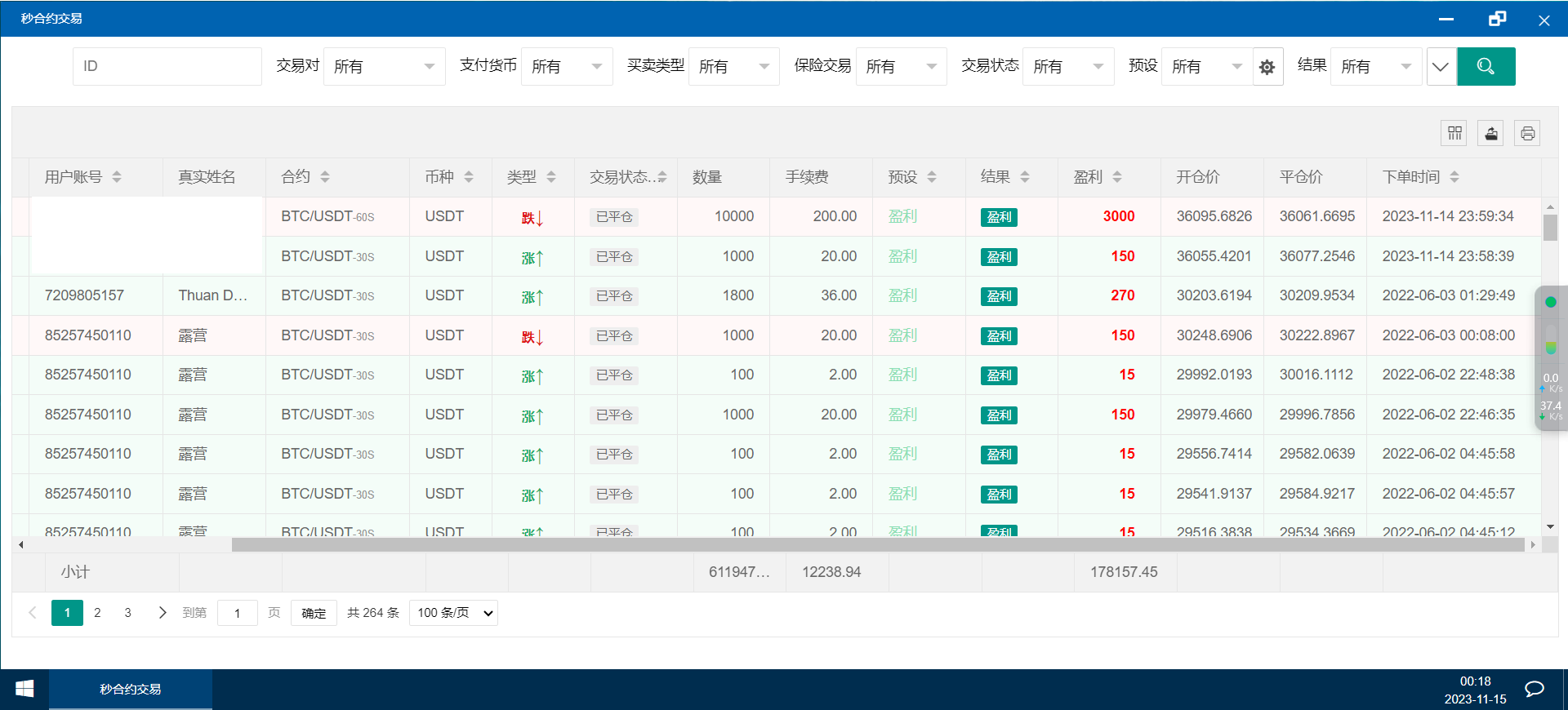Image resolution: width=1568 pixels, height=710 pixels.
Task: Sort by 结果 column
Action: coord(1025,177)
